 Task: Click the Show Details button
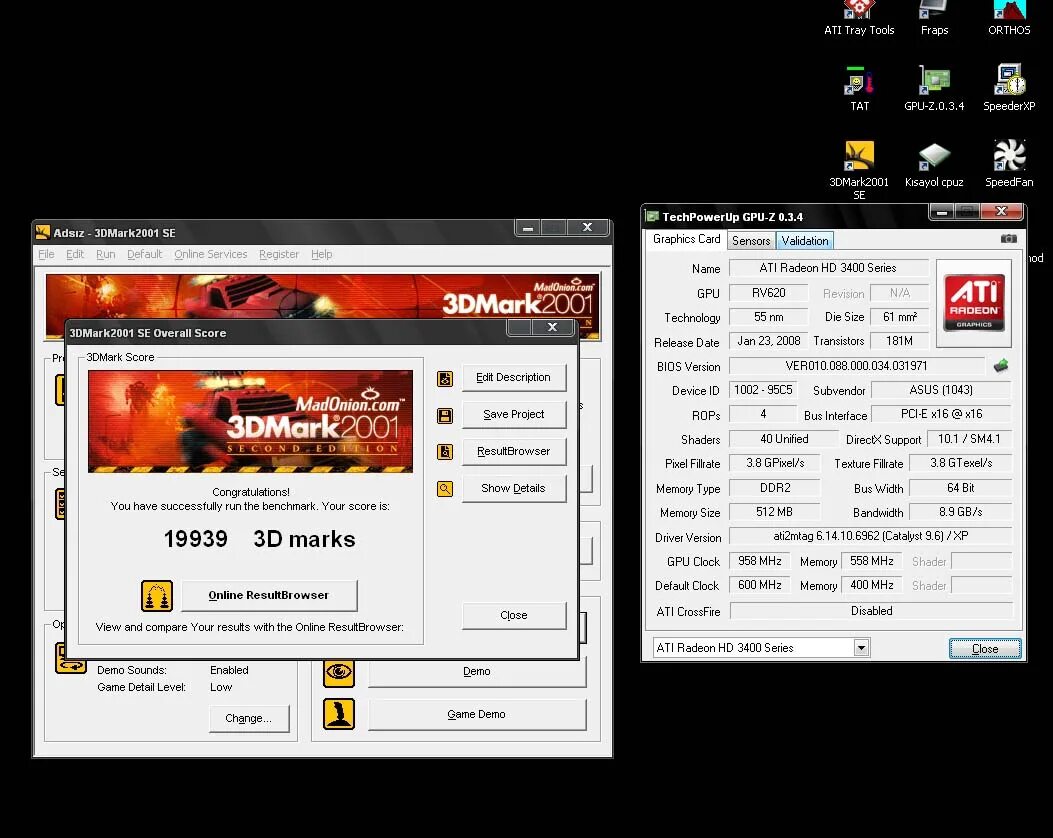(514, 488)
